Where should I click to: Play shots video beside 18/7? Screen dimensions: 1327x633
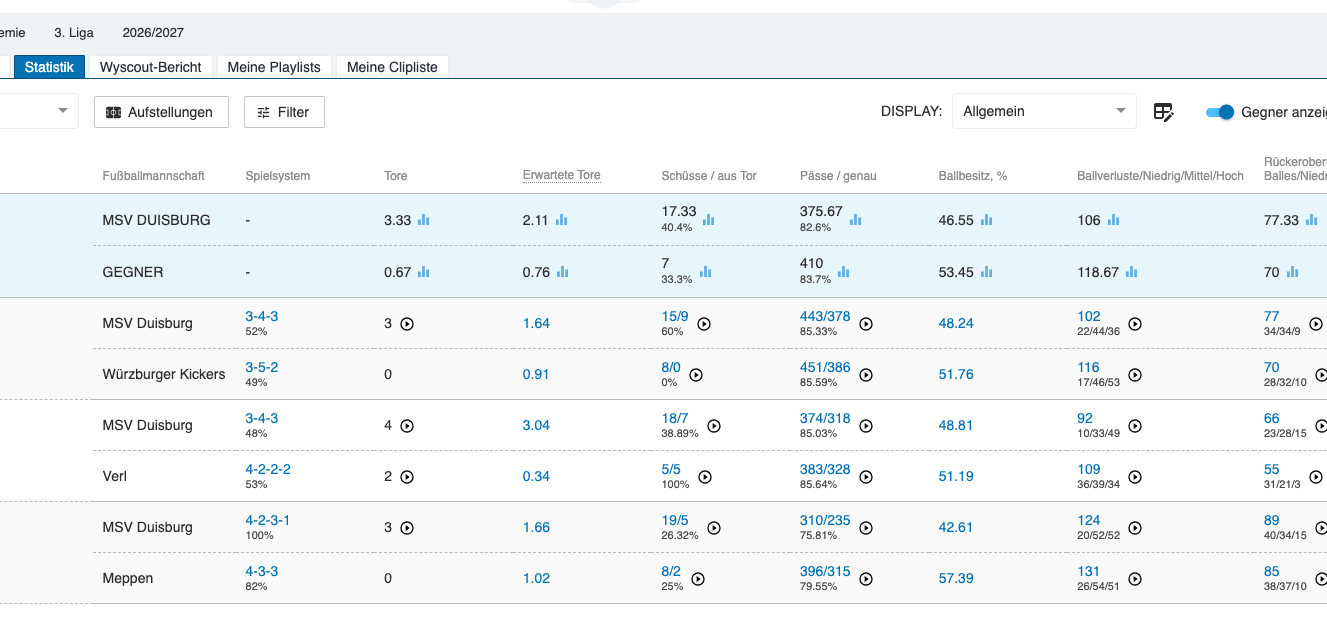[714, 426]
